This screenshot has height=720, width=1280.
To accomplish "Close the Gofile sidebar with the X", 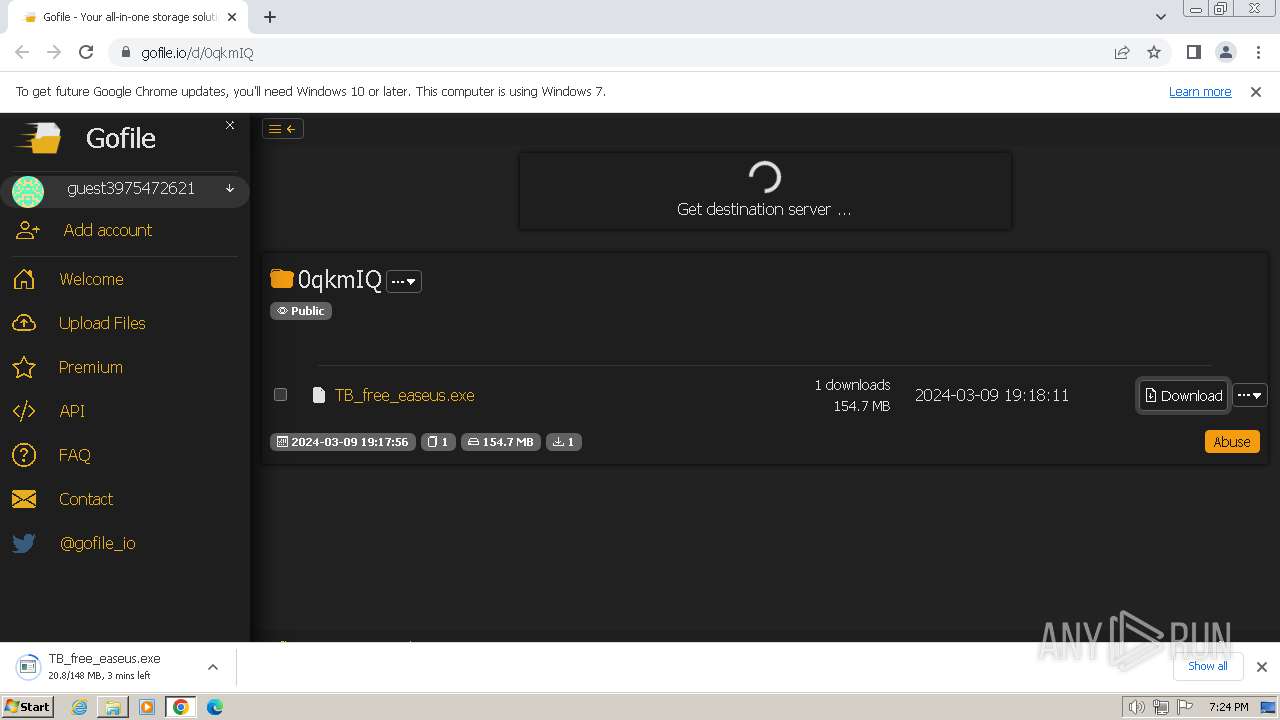I will click(230, 125).
